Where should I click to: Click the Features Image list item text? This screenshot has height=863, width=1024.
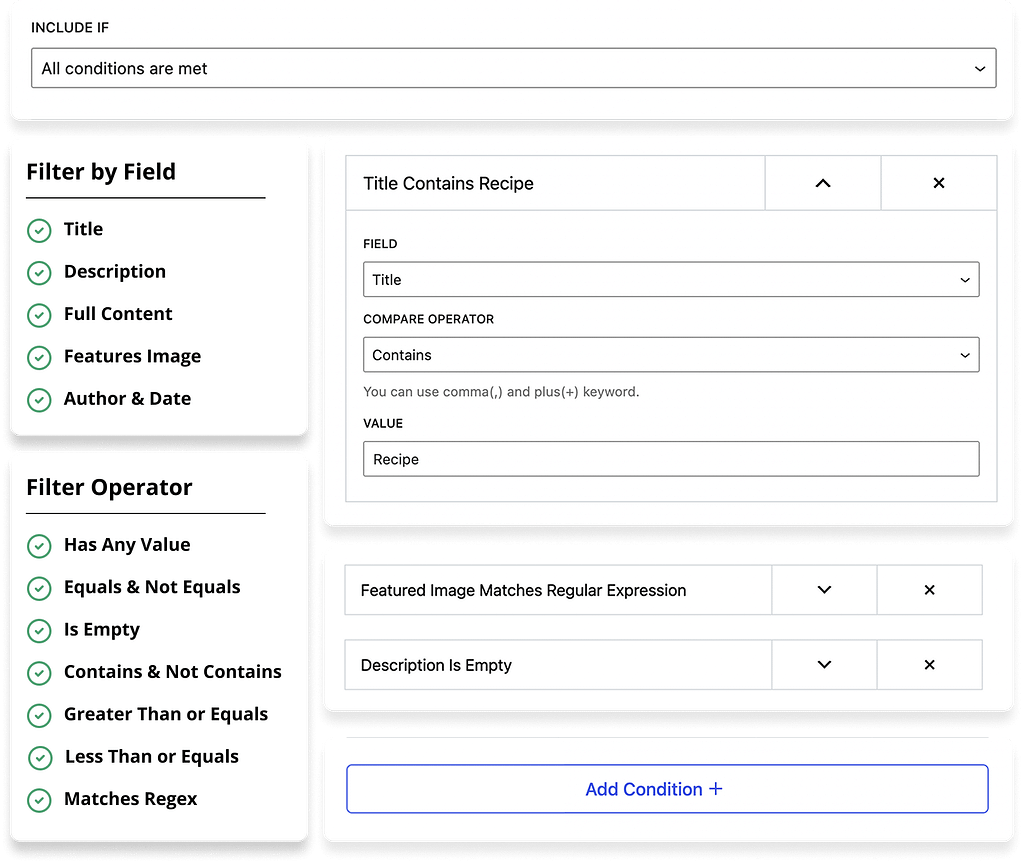[x=133, y=357]
